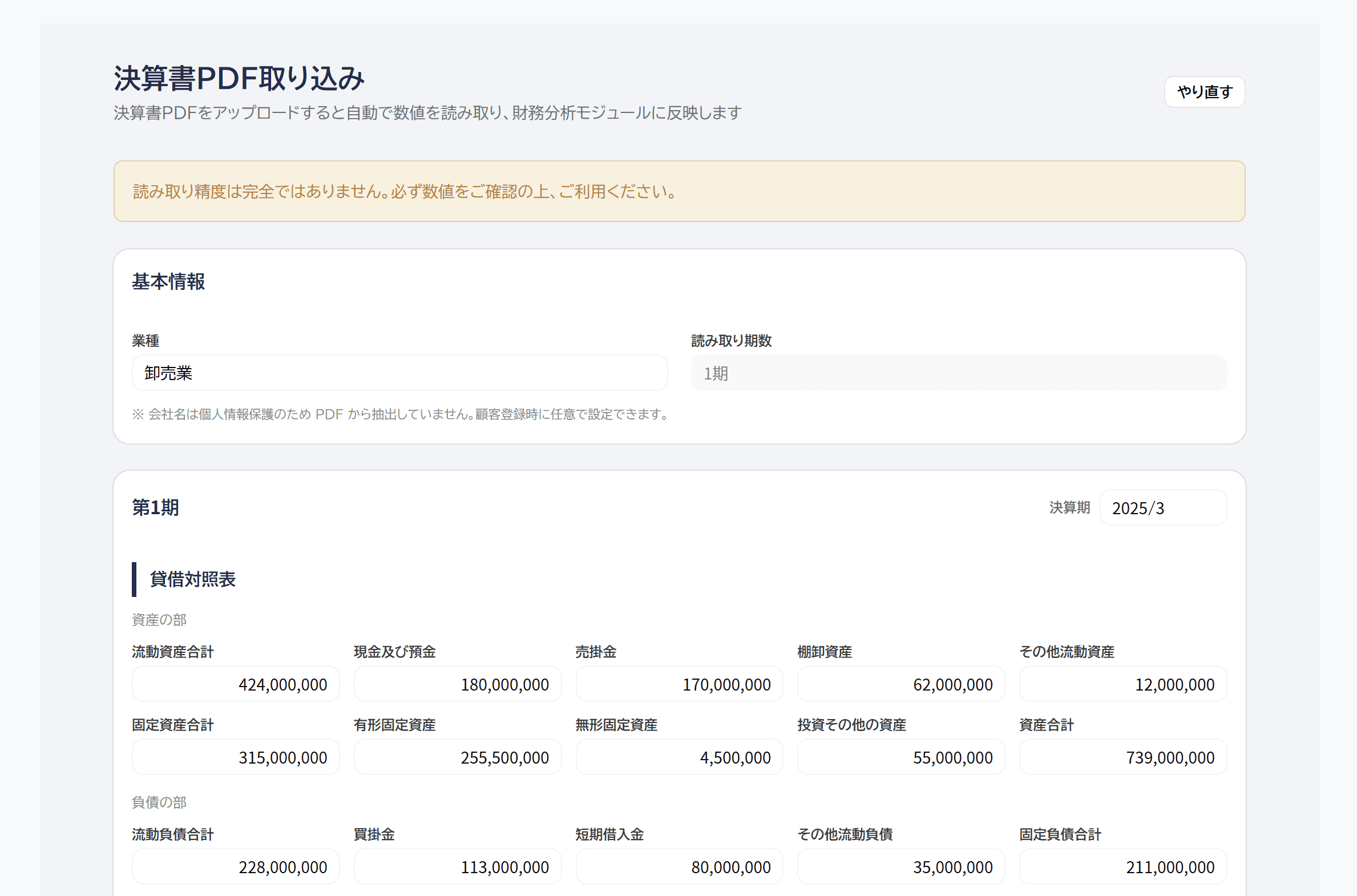
Task: Click the 読み取り精度 warning banner text
Action: pyautogui.click(x=405, y=191)
